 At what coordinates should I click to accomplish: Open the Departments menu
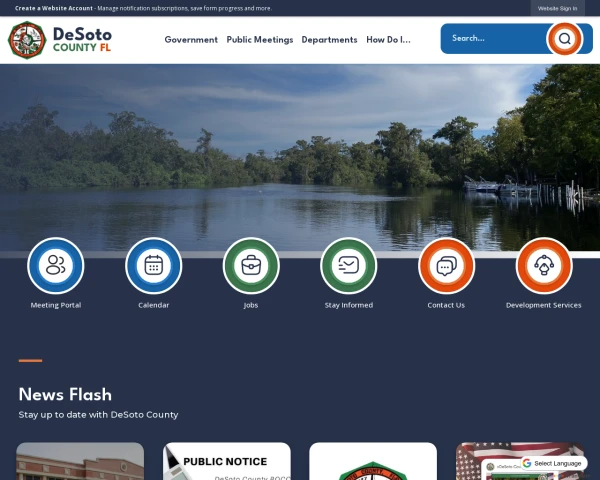pos(329,40)
